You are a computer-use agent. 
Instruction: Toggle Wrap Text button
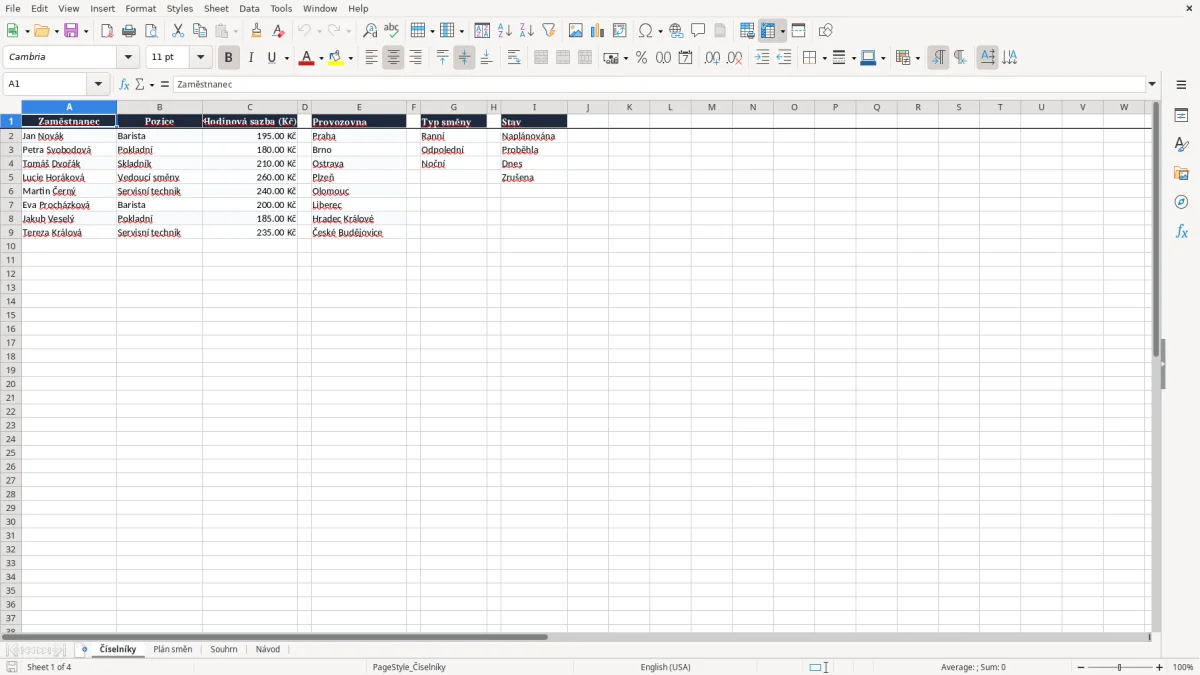click(514, 58)
